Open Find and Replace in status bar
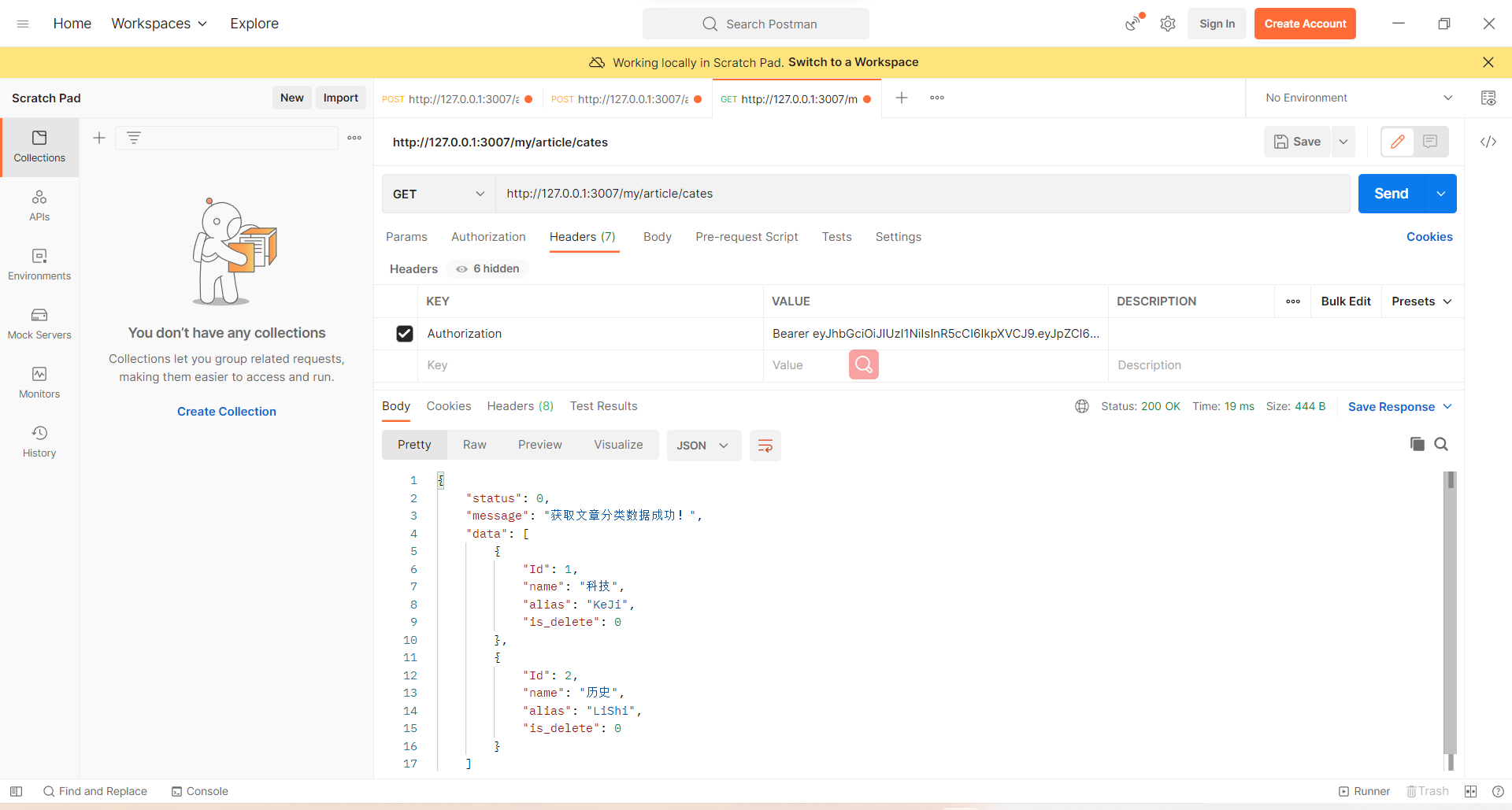 95,791
